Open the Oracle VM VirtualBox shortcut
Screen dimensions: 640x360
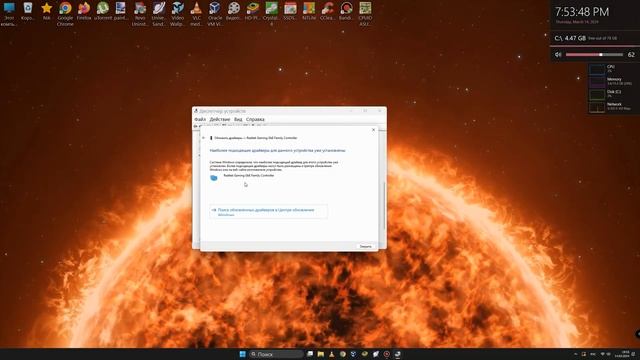coord(215,13)
